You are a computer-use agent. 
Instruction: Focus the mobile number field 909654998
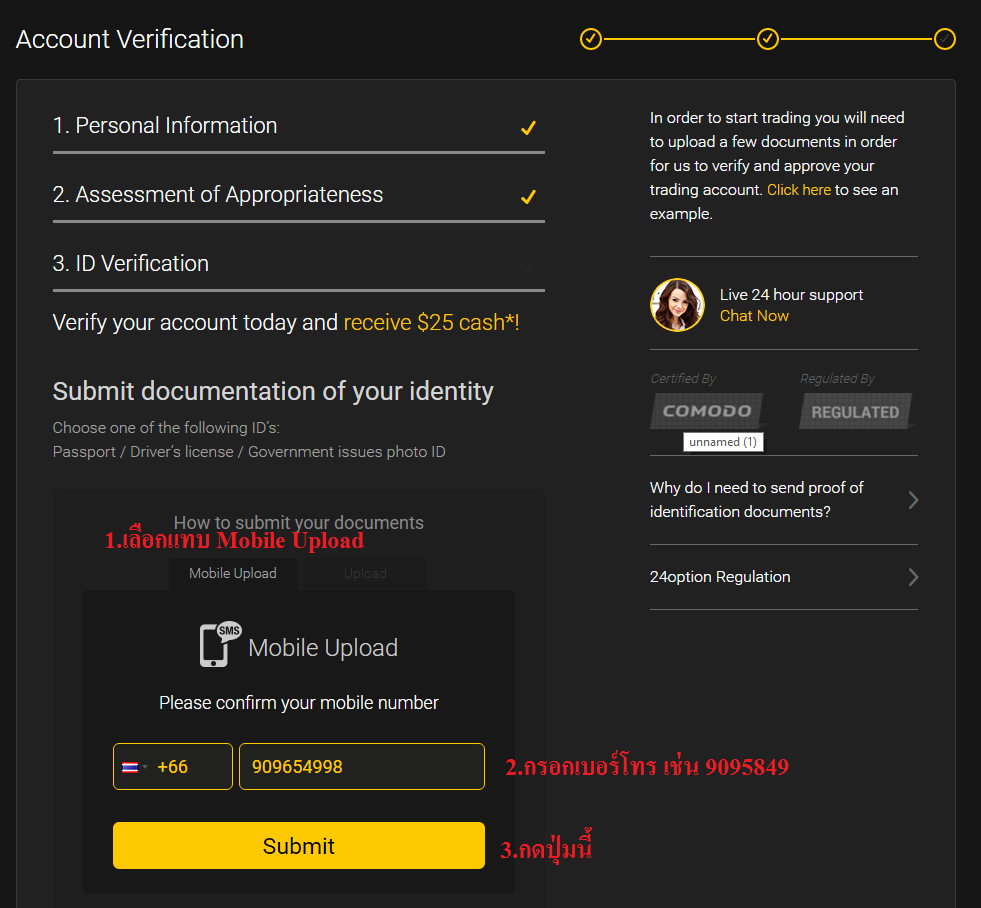362,767
